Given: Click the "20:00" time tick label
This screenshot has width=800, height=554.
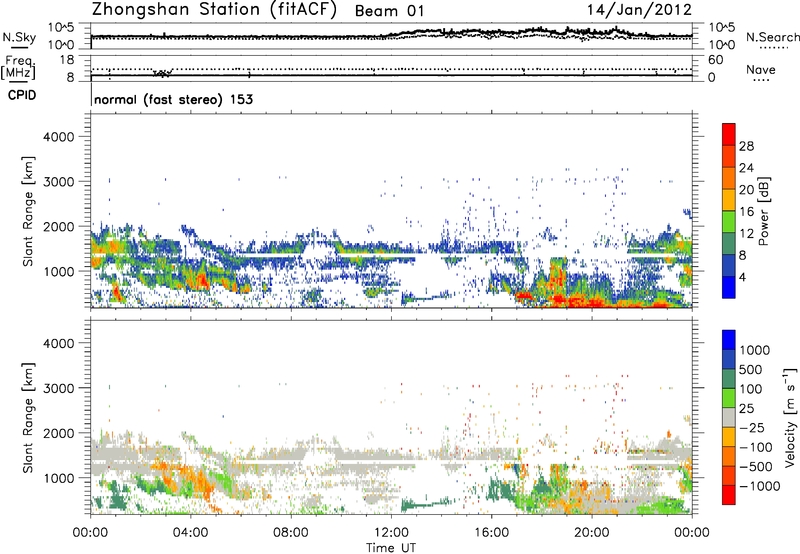Looking at the screenshot, I should (592, 533).
